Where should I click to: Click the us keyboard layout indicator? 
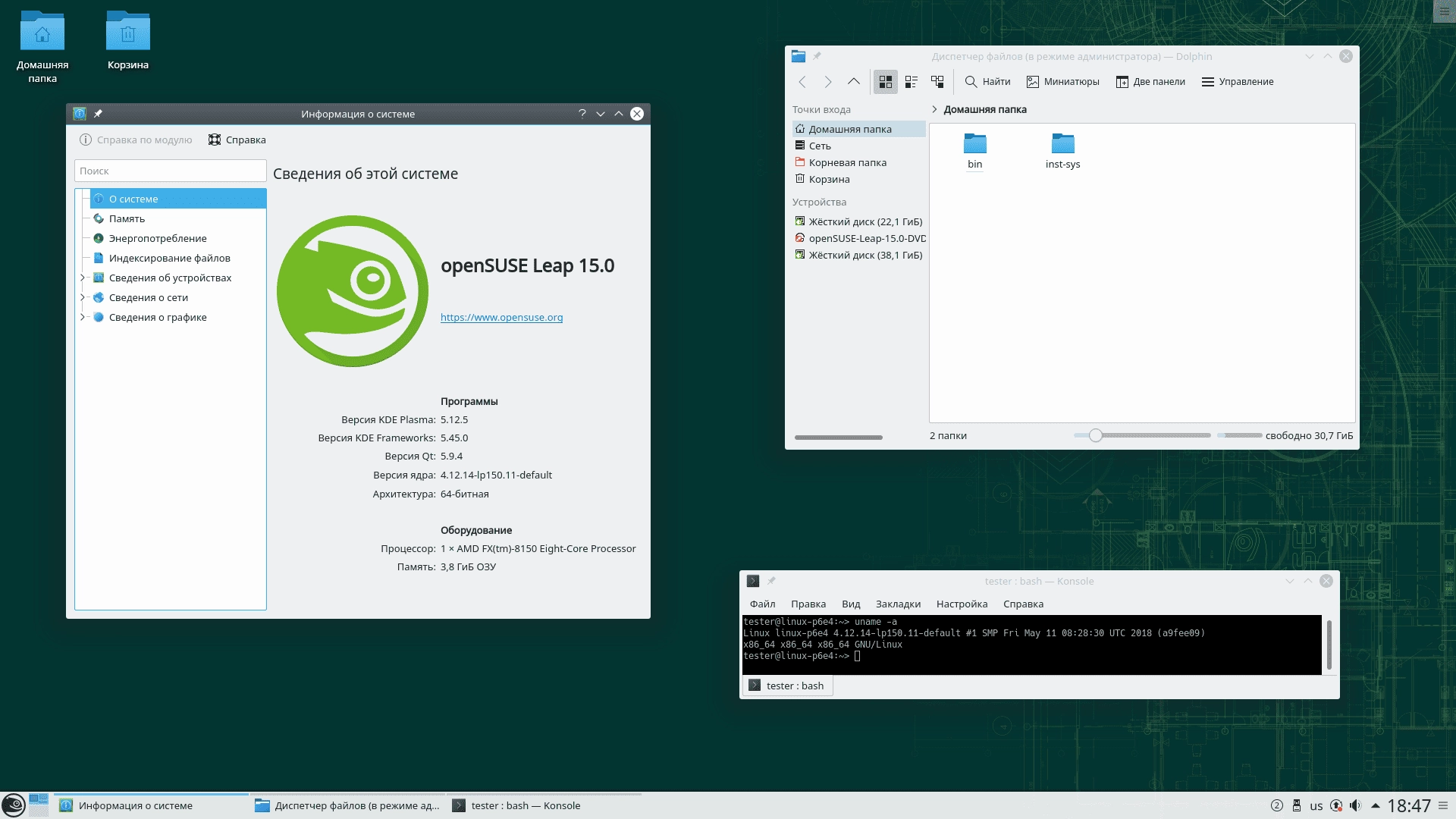(x=1316, y=806)
